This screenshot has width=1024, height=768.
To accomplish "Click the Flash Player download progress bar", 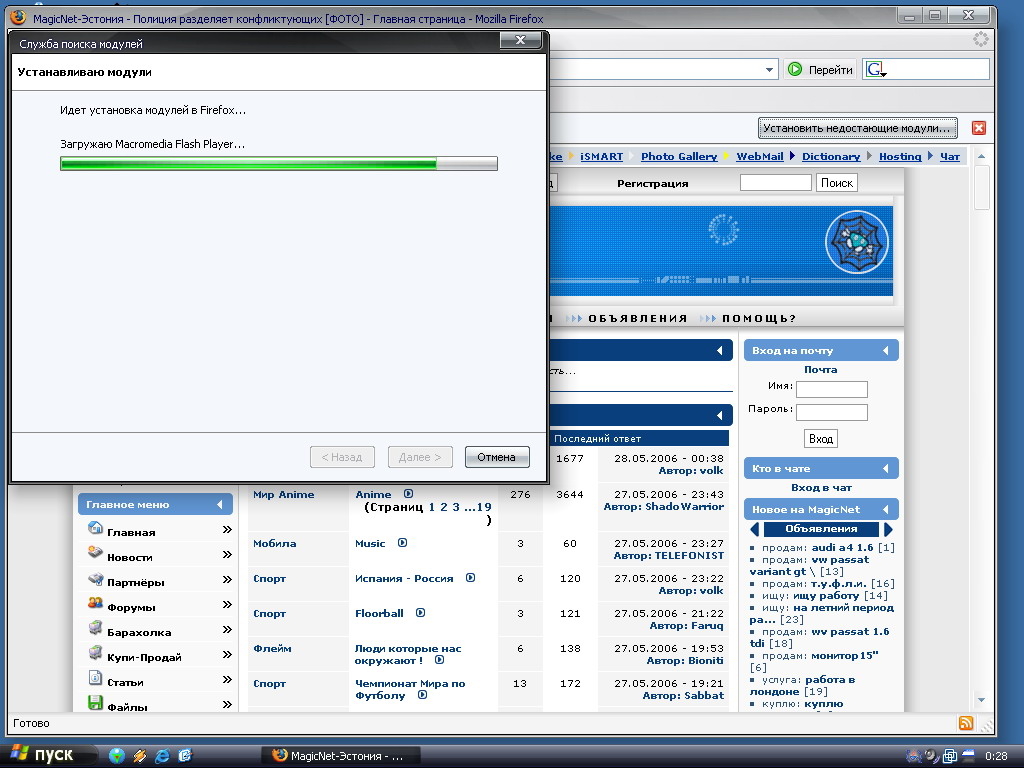I will coord(279,163).
